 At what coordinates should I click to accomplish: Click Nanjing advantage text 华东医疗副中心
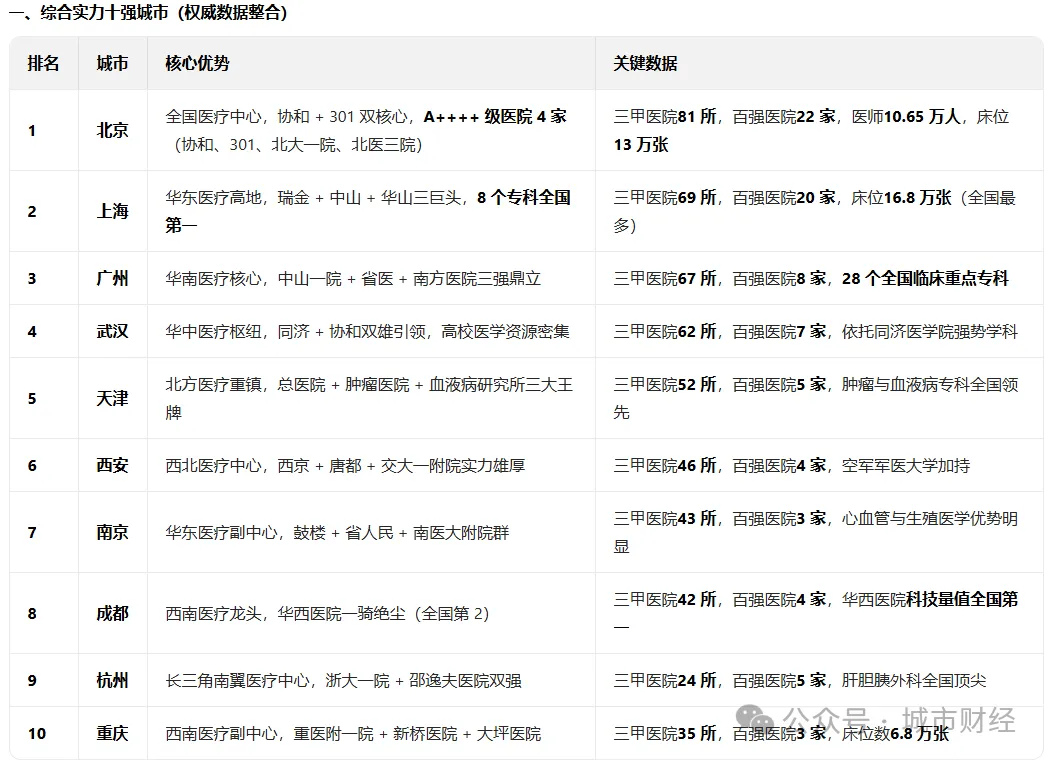[x=221, y=532]
